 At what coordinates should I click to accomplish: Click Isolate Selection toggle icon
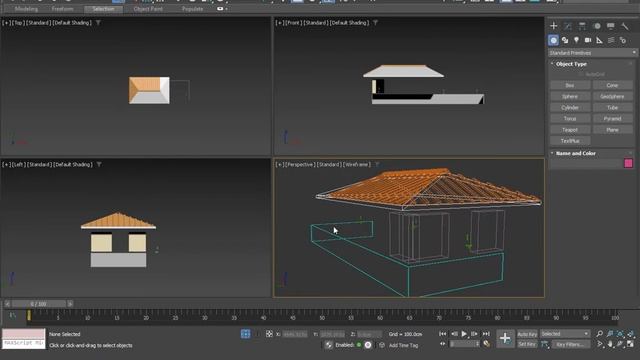pos(246,334)
